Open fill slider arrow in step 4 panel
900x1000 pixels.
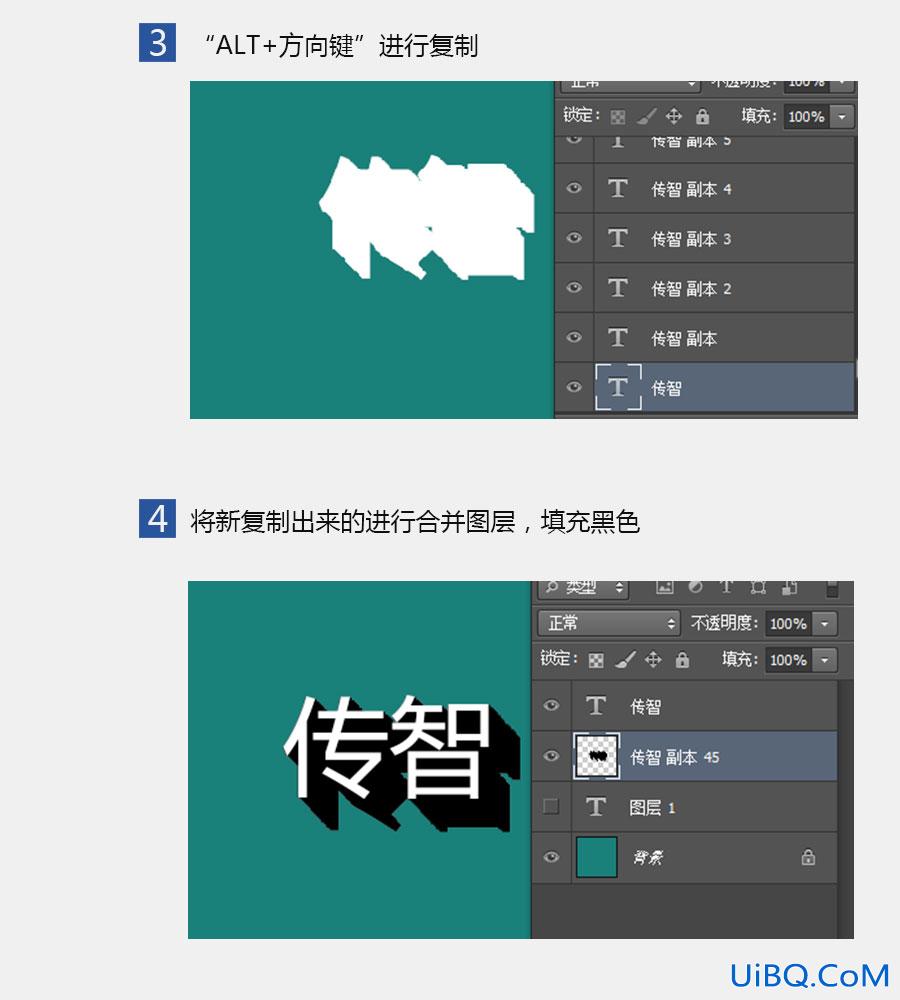pyautogui.click(x=825, y=660)
